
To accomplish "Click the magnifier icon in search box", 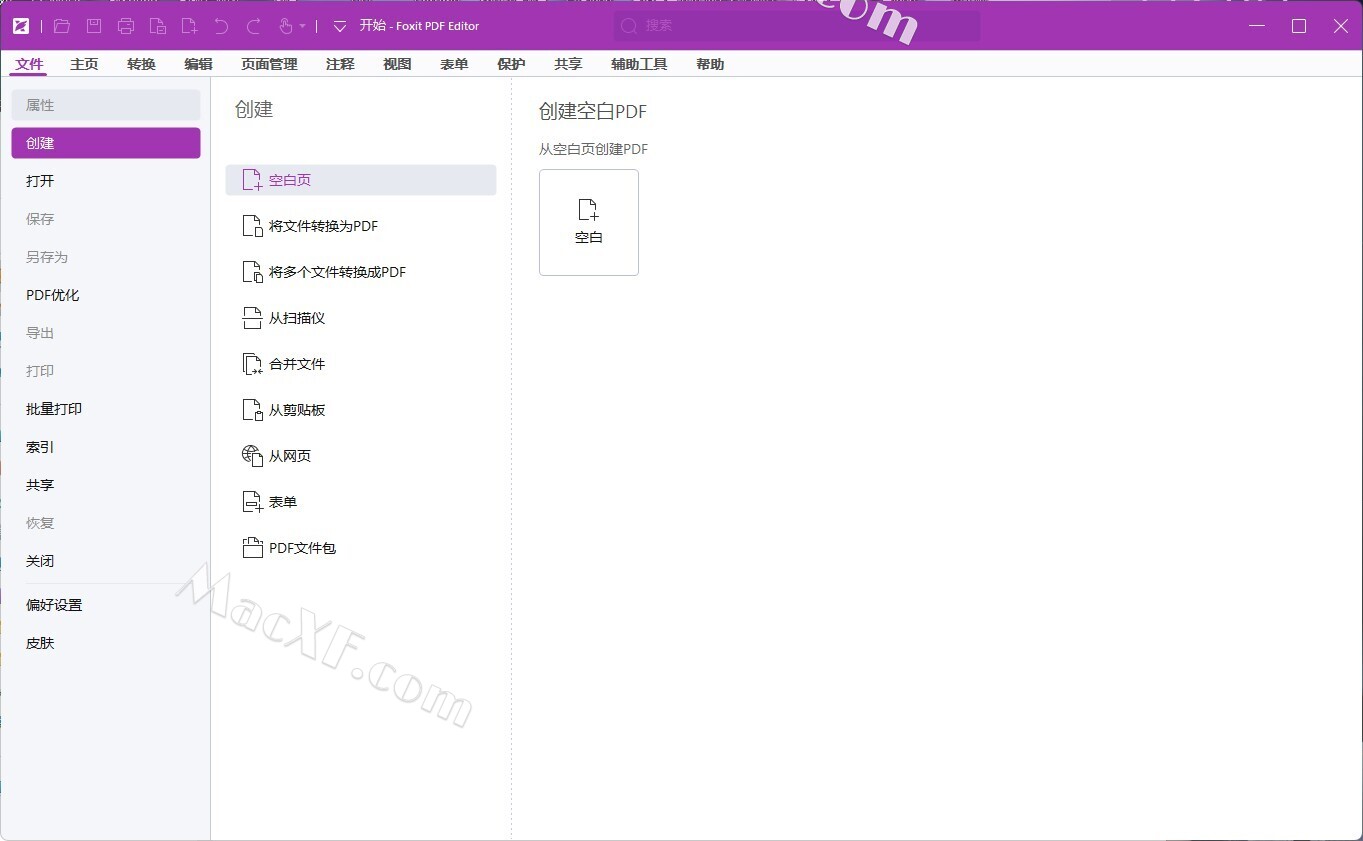I will pyautogui.click(x=629, y=26).
